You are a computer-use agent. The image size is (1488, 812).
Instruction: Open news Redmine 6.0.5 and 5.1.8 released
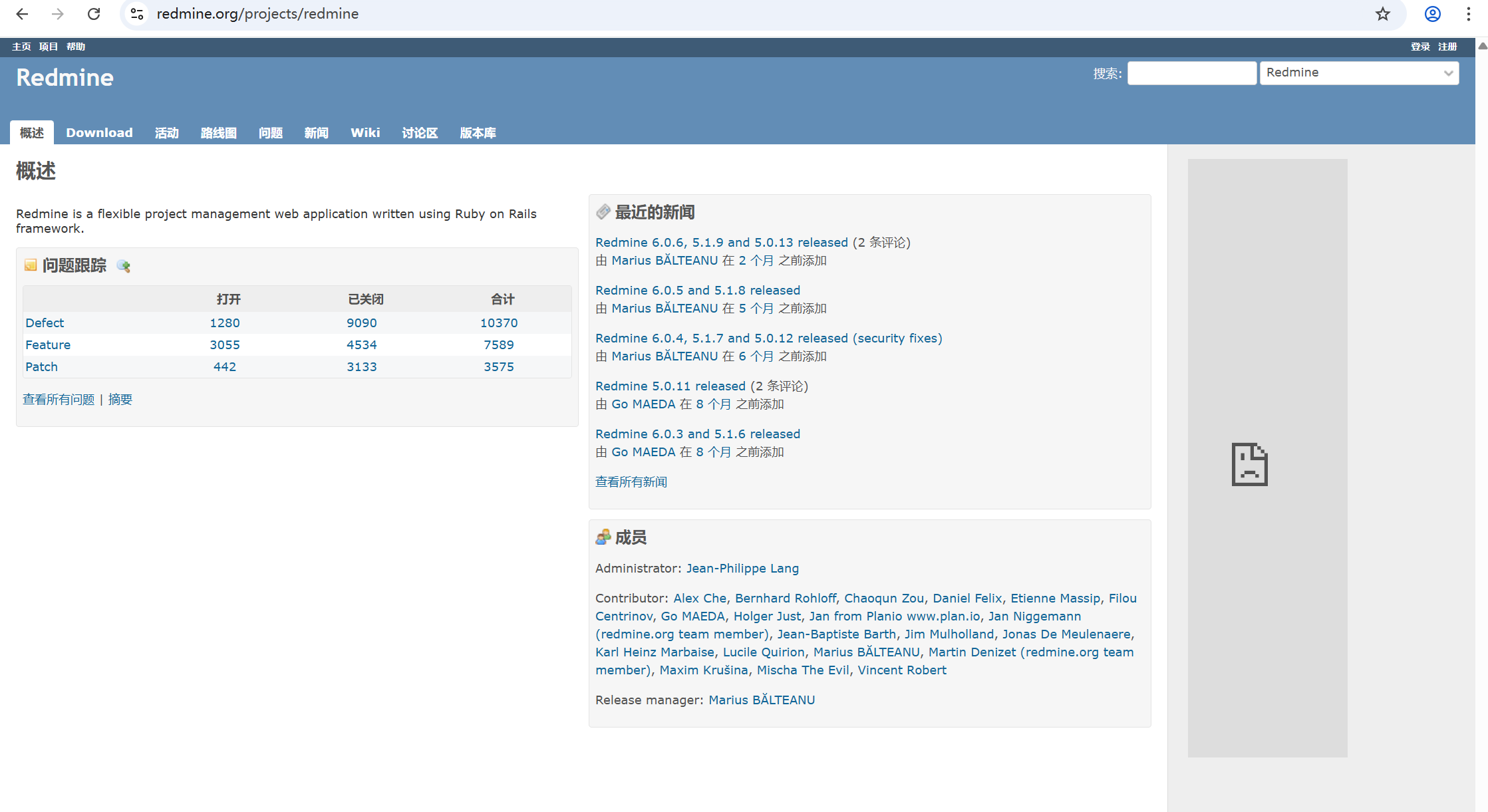[x=698, y=290]
